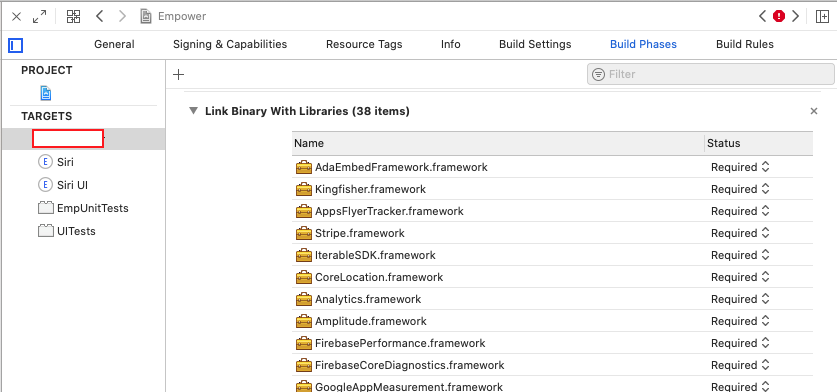Change Required status for FirebasePerformance.framework

[x=741, y=343]
